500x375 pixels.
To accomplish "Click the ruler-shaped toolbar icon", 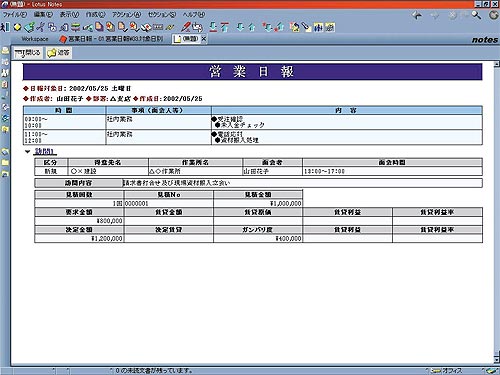I will tap(158, 27).
